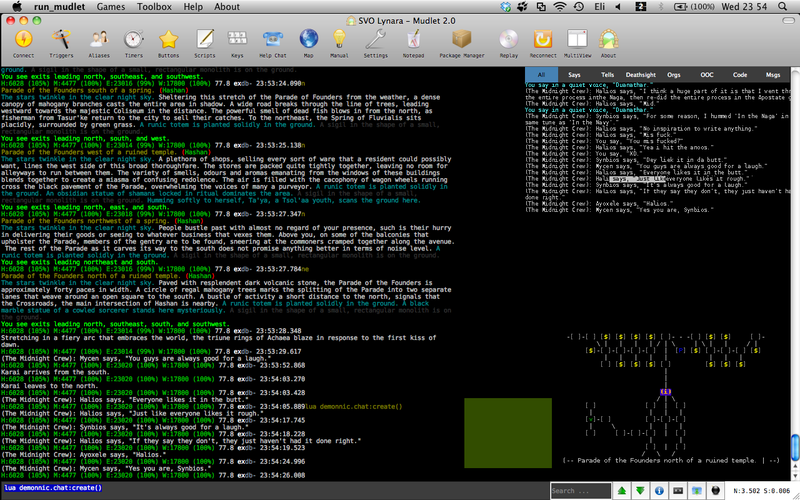Open the Apple menu

coord(16,7)
